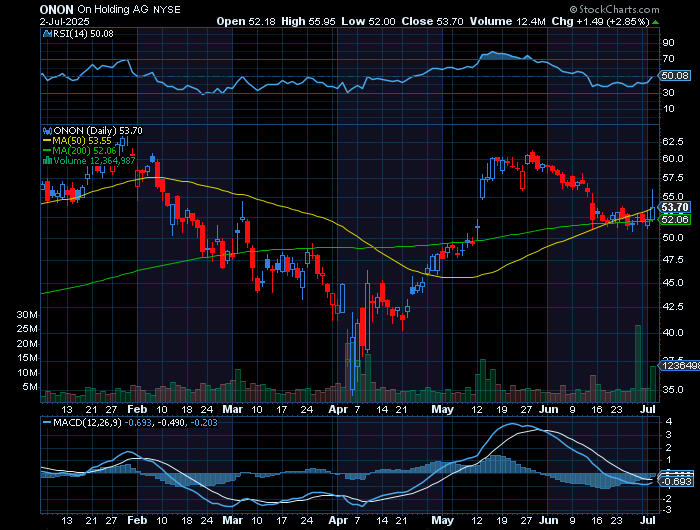Screen dimensions: 700x530
Task: Click the 30 label on the RSI axis
Action: (668, 93)
